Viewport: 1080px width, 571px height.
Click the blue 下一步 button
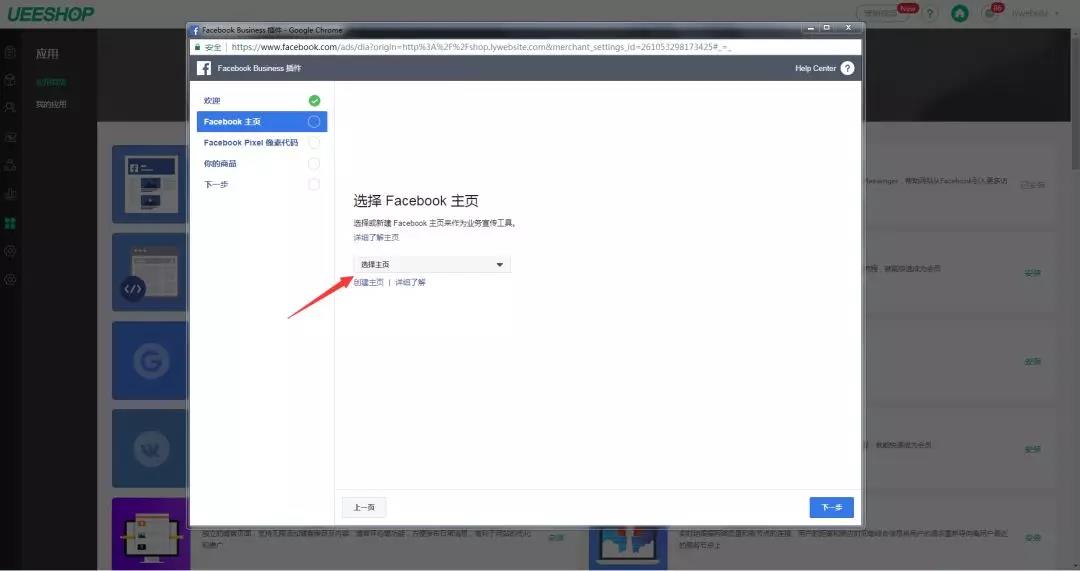point(831,508)
